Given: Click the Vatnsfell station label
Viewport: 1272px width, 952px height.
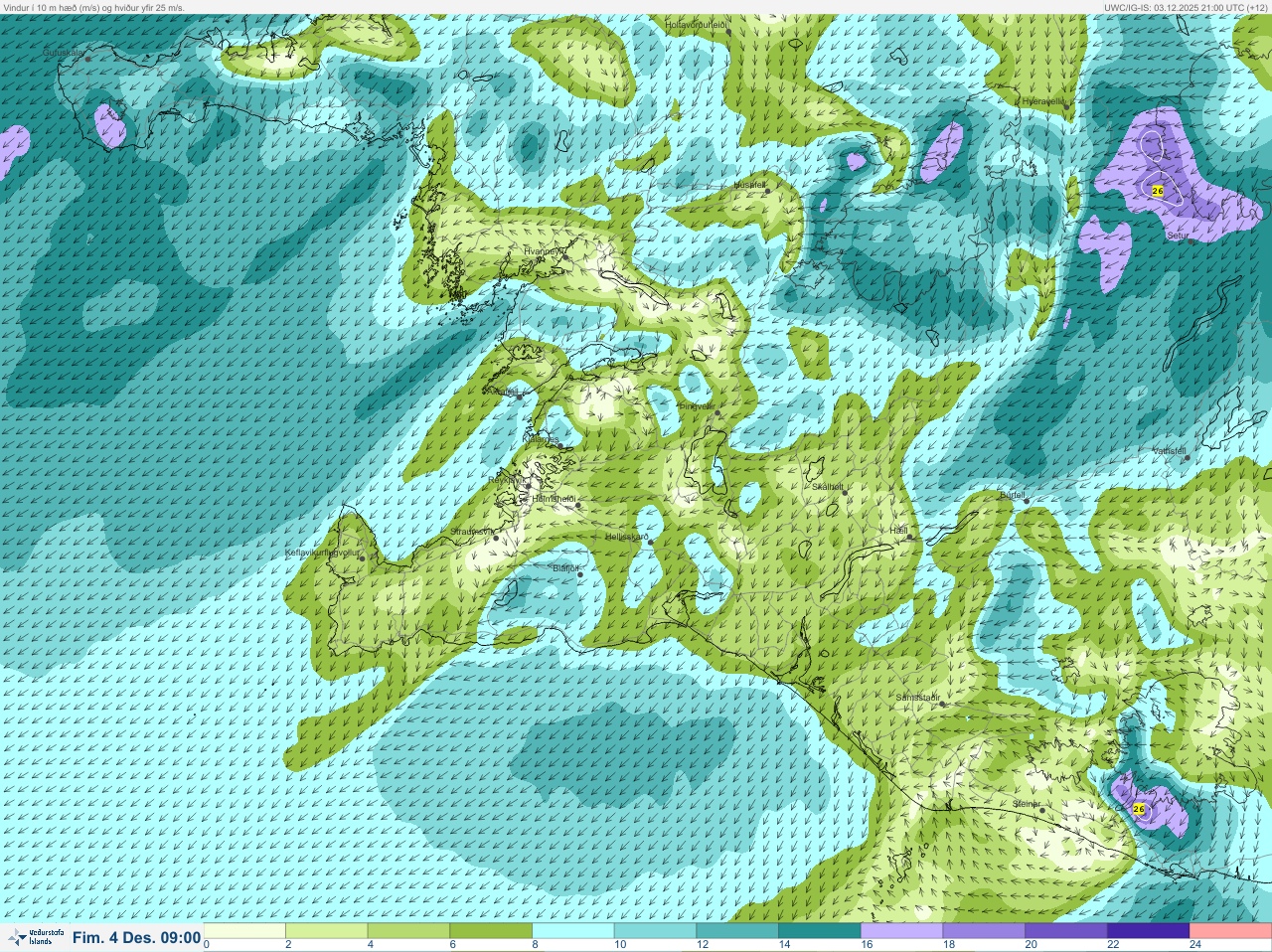Looking at the screenshot, I should tap(1170, 451).
